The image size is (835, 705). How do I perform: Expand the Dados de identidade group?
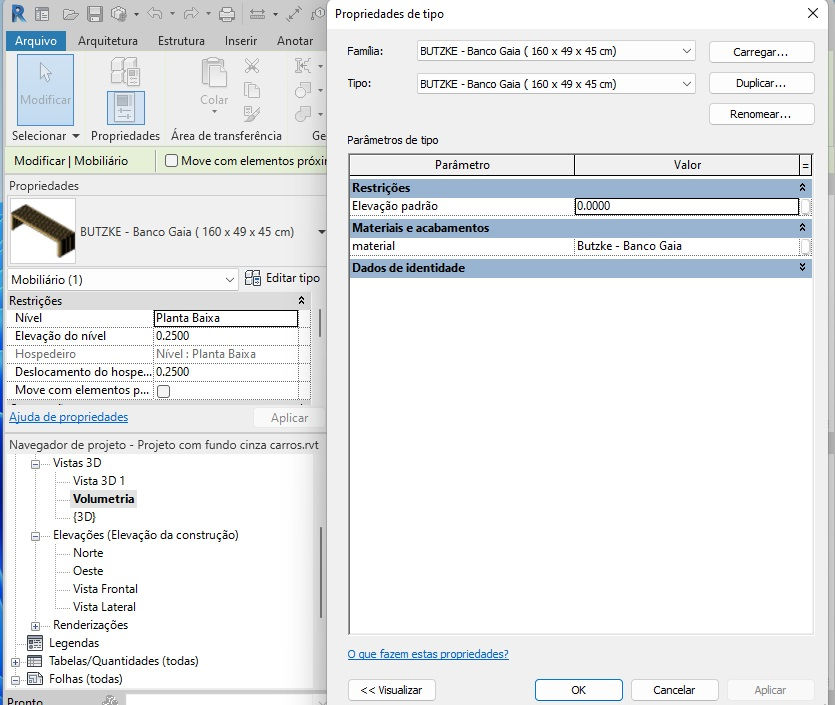(802, 267)
